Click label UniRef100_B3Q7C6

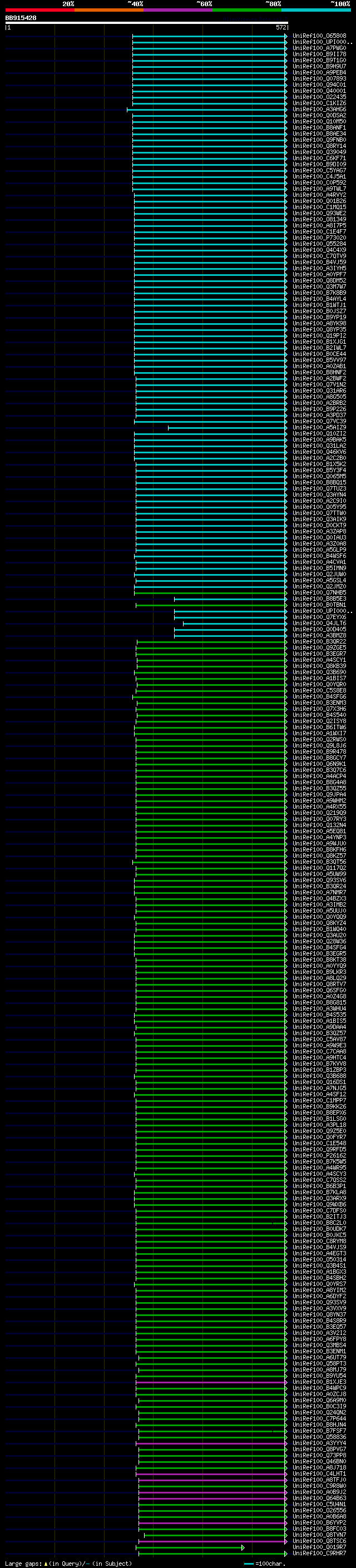coord(319,770)
